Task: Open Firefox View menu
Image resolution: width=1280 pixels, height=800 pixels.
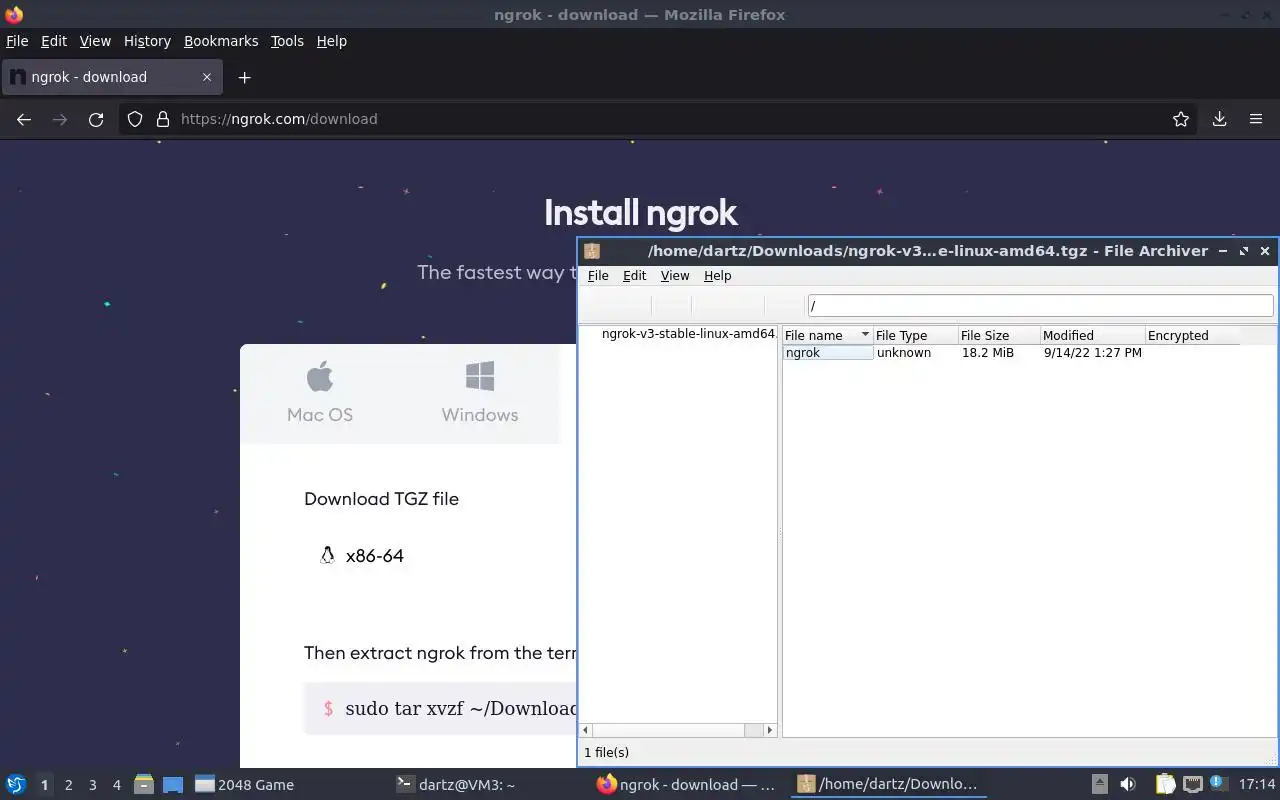Action: (95, 41)
